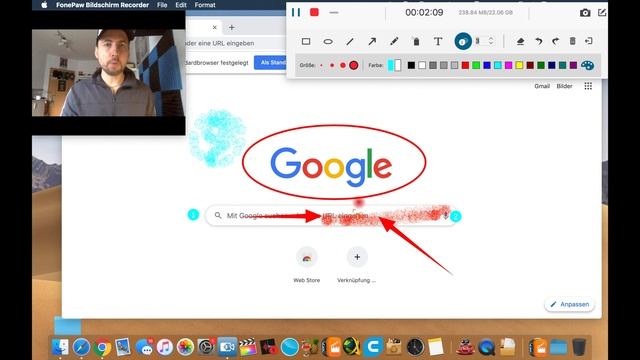Close the current Chrome tab

pyautogui.click(x=215, y=27)
